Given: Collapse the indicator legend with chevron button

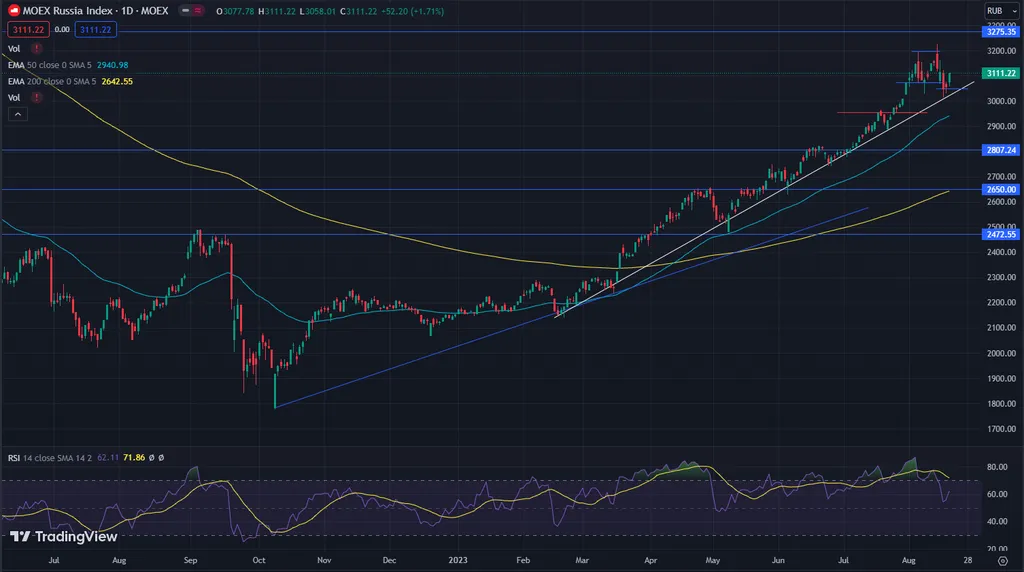Looking at the screenshot, I should [x=16, y=114].
